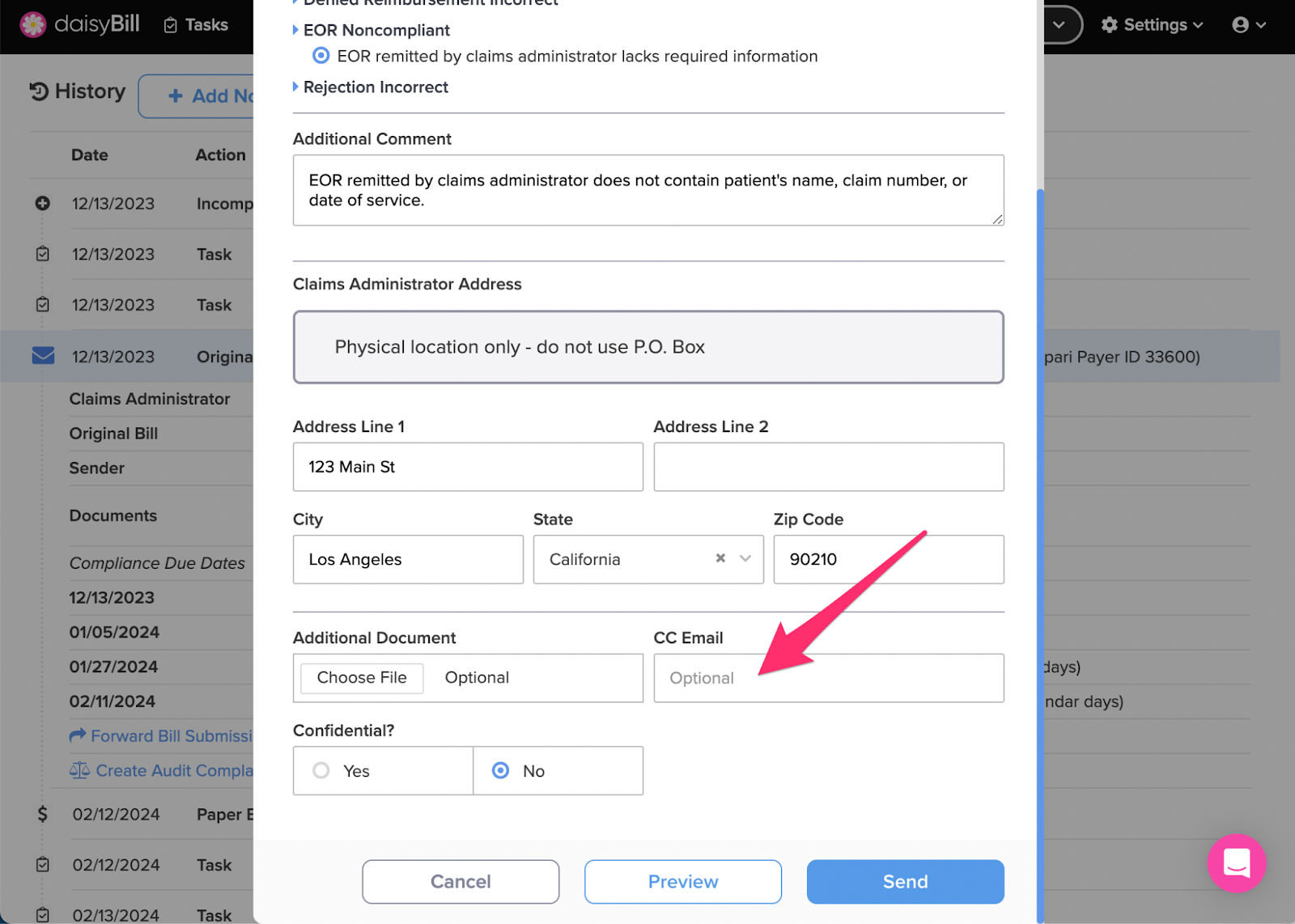Select EOR remitted lacks required information option

pyautogui.click(x=321, y=56)
